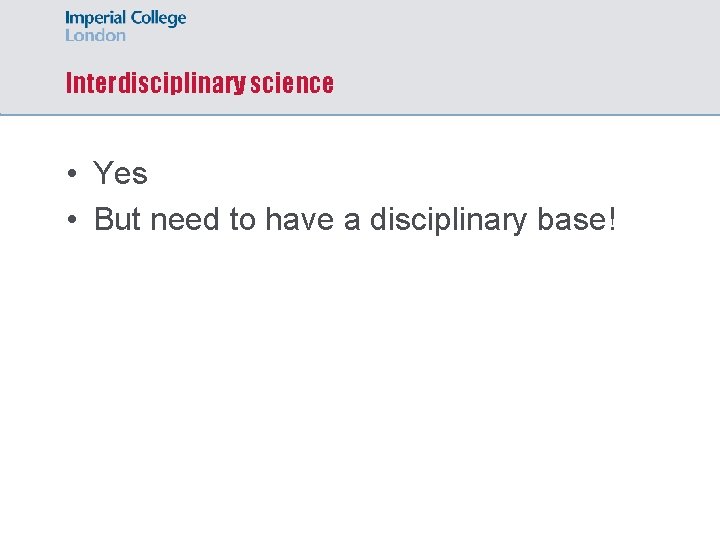The image size is (720, 540).
Task: Click the word "science" in the title
Action: [x=292, y=83]
